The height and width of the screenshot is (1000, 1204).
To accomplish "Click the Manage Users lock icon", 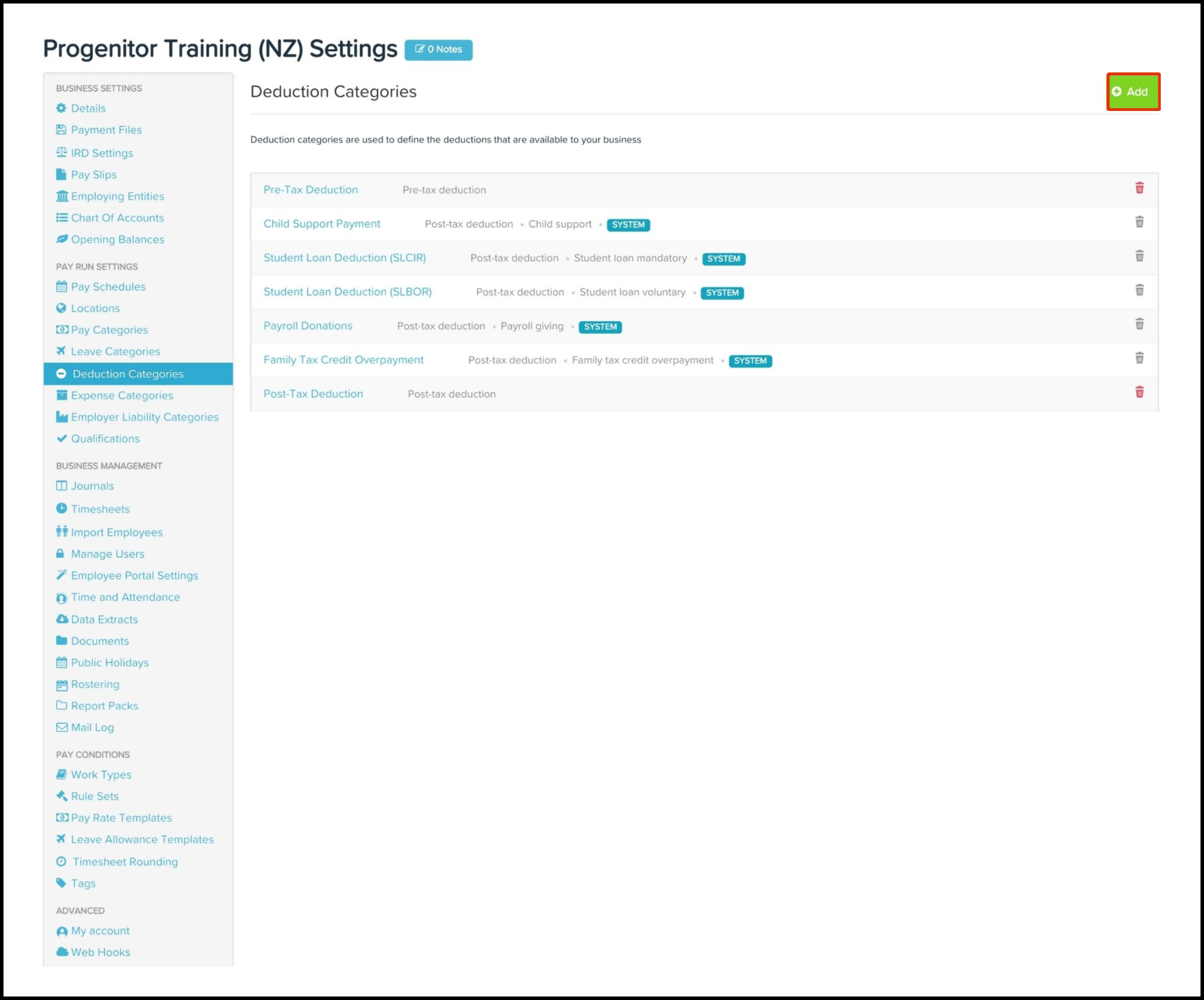I will 60,553.
